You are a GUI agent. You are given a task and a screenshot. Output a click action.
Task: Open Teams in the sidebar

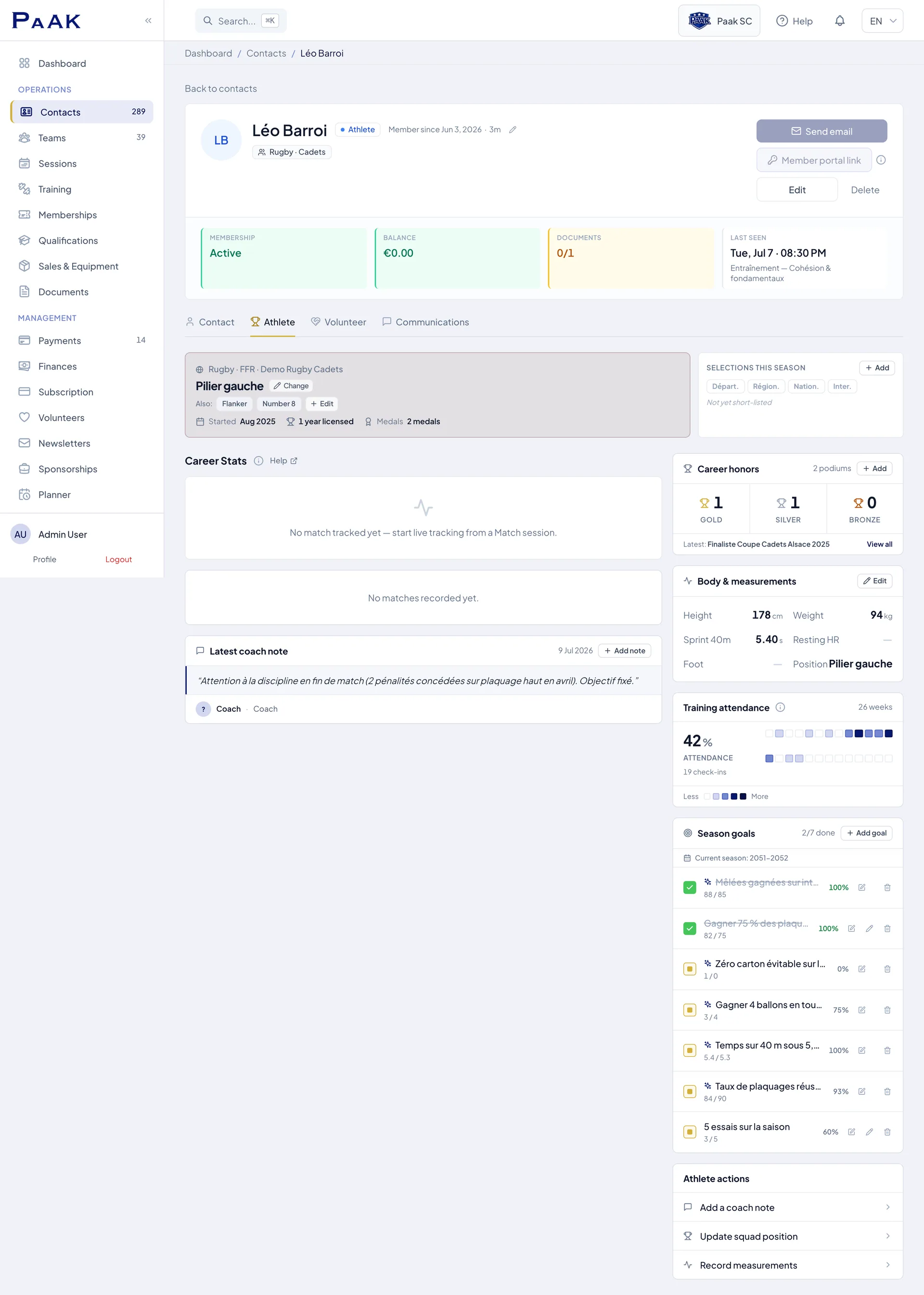(x=82, y=138)
